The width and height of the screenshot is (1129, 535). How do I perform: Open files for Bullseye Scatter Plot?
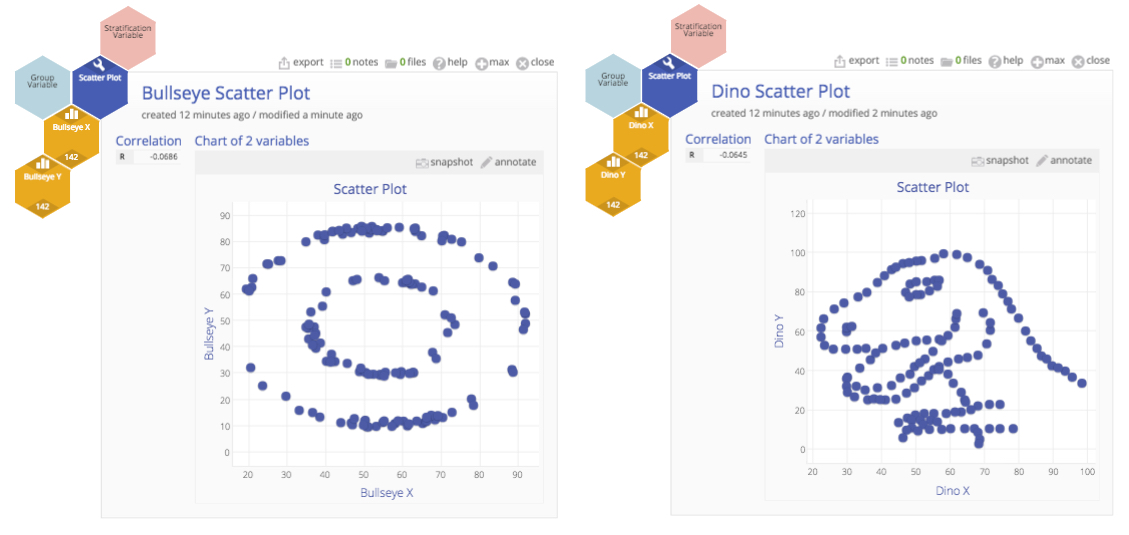(x=405, y=63)
